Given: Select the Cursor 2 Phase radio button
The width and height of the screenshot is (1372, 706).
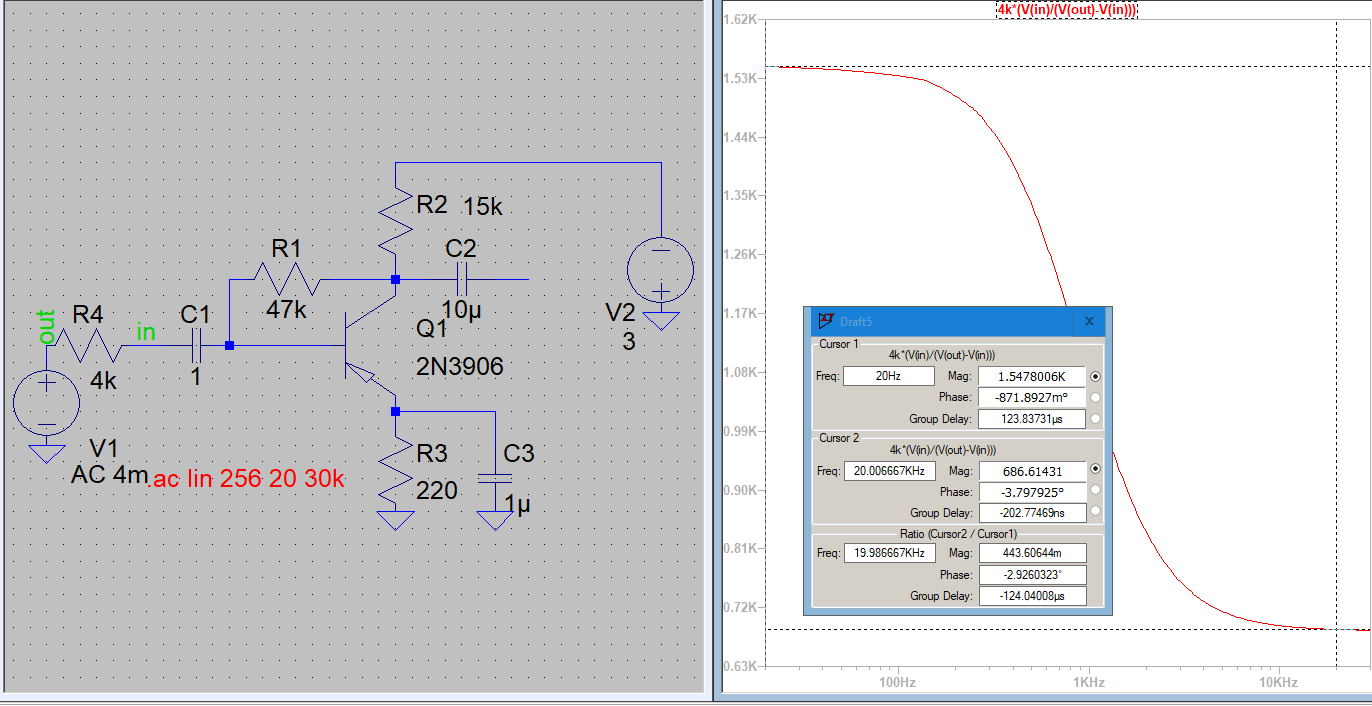Looking at the screenshot, I should tap(1096, 490).
